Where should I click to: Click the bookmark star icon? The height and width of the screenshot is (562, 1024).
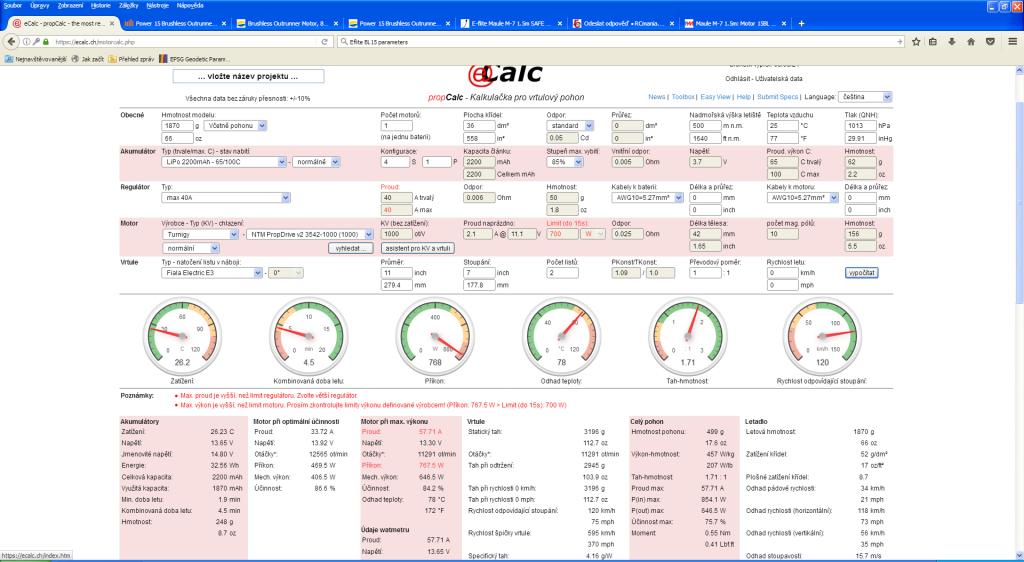[x=918, y=42]
